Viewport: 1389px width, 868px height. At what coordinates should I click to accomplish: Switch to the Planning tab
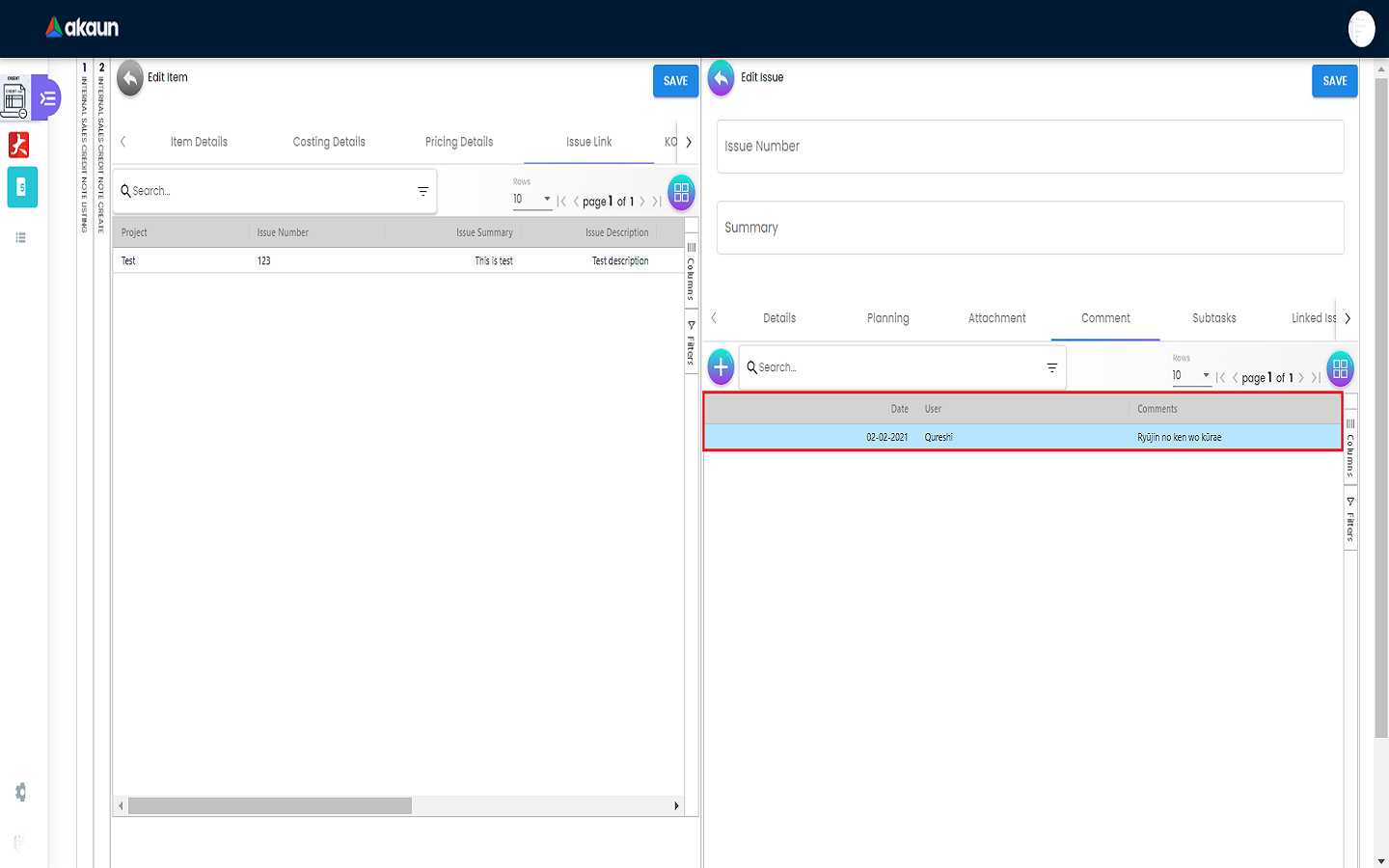pos(887,318)
